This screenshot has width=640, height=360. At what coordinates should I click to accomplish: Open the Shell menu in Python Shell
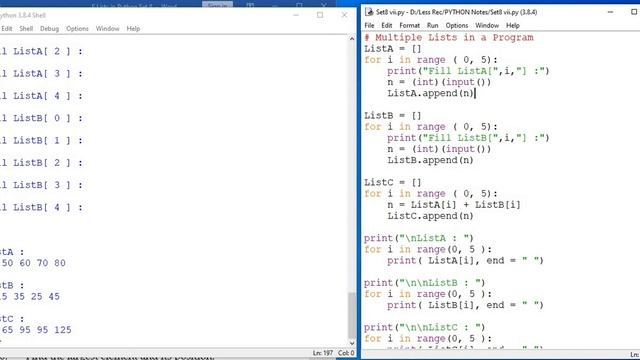[x=26, y=29]
